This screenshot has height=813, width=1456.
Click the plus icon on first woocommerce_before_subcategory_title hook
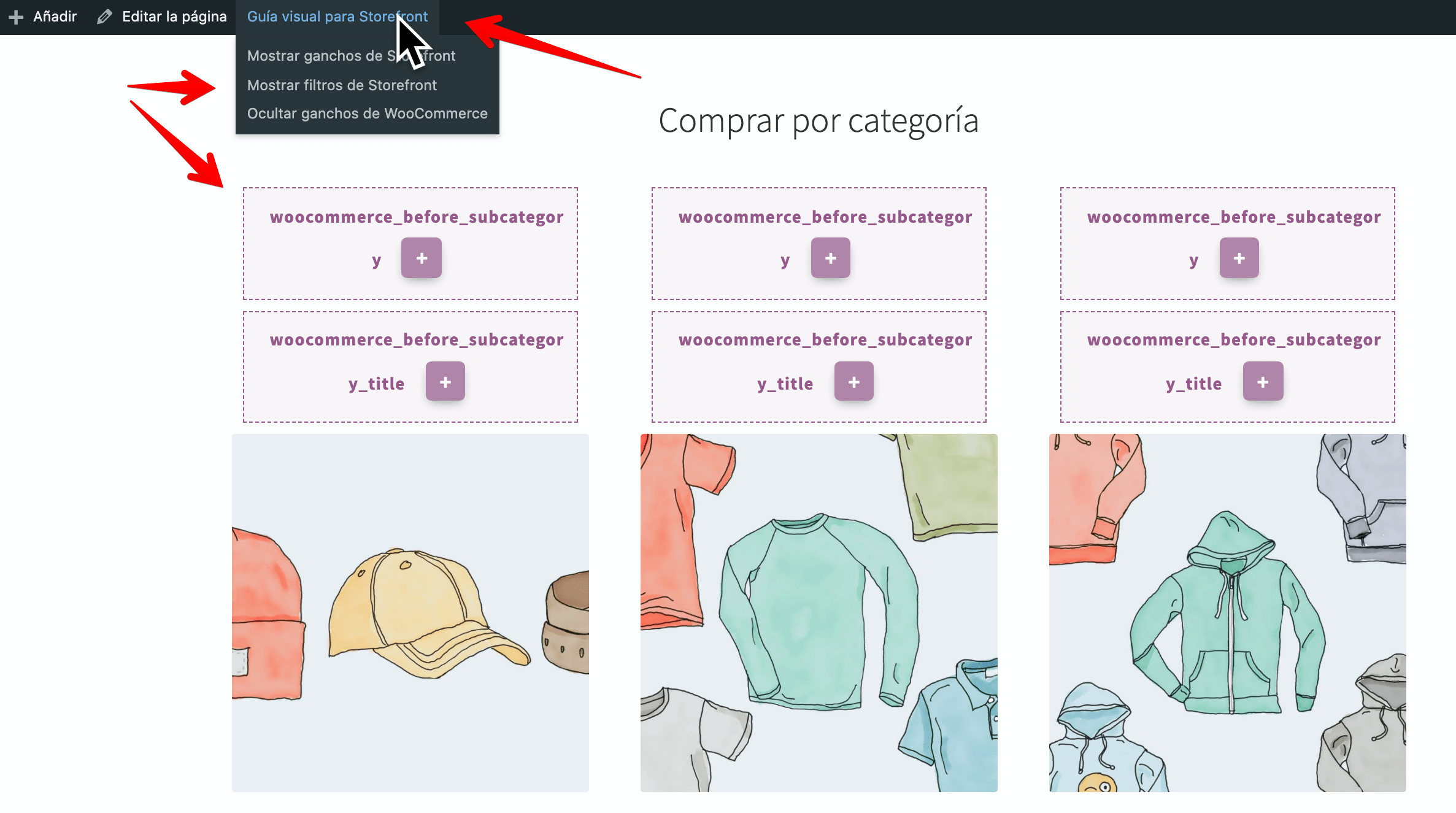click(x=445, y=380)
